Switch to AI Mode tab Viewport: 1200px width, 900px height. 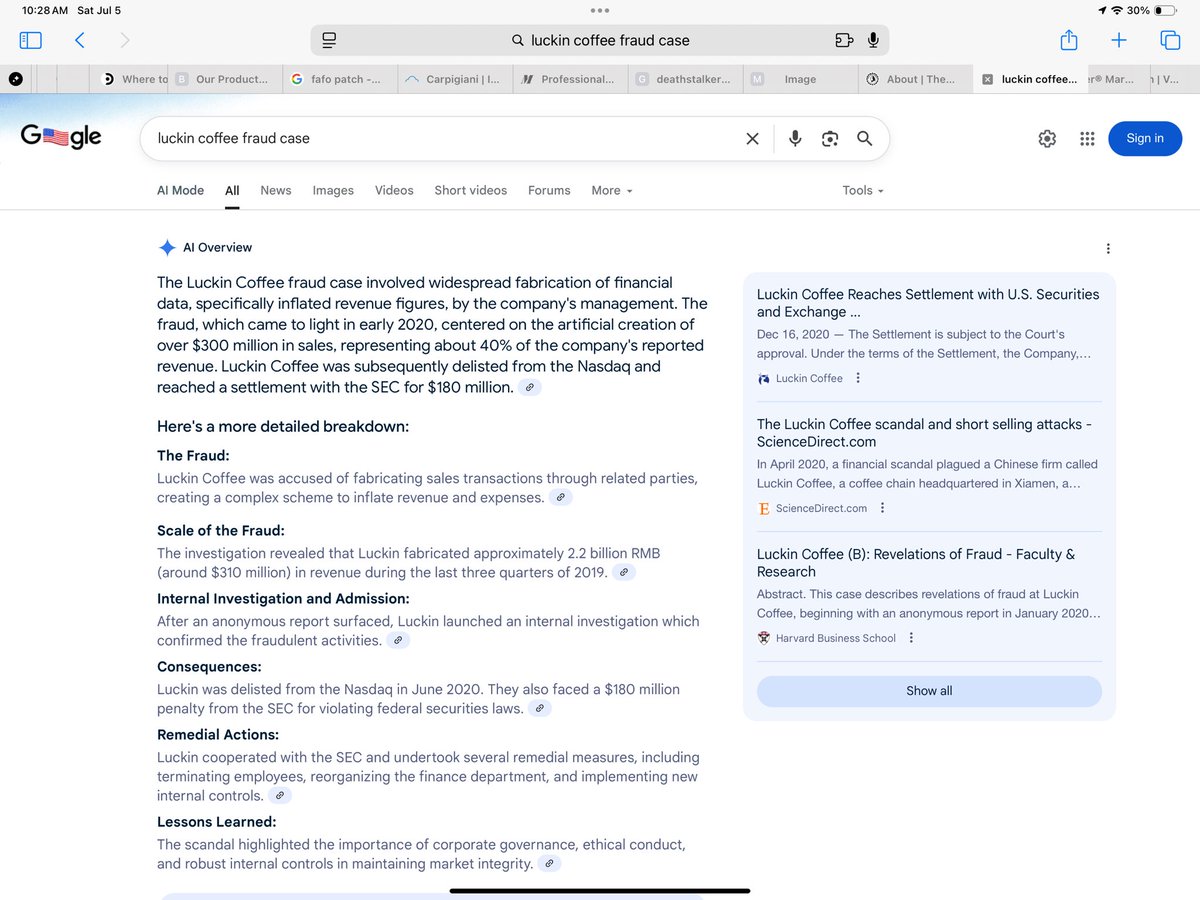pyautogui.click(x=180, y=190)
